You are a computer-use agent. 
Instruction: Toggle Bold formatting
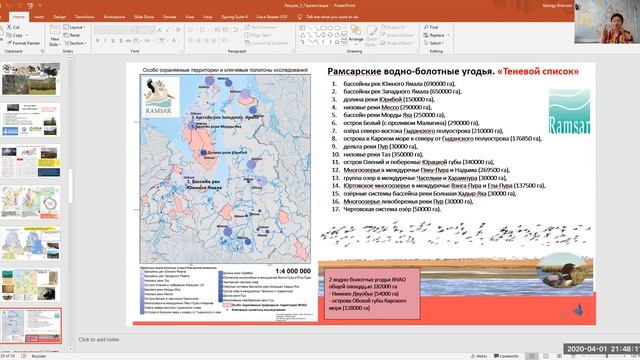click(x=98, y=40)
